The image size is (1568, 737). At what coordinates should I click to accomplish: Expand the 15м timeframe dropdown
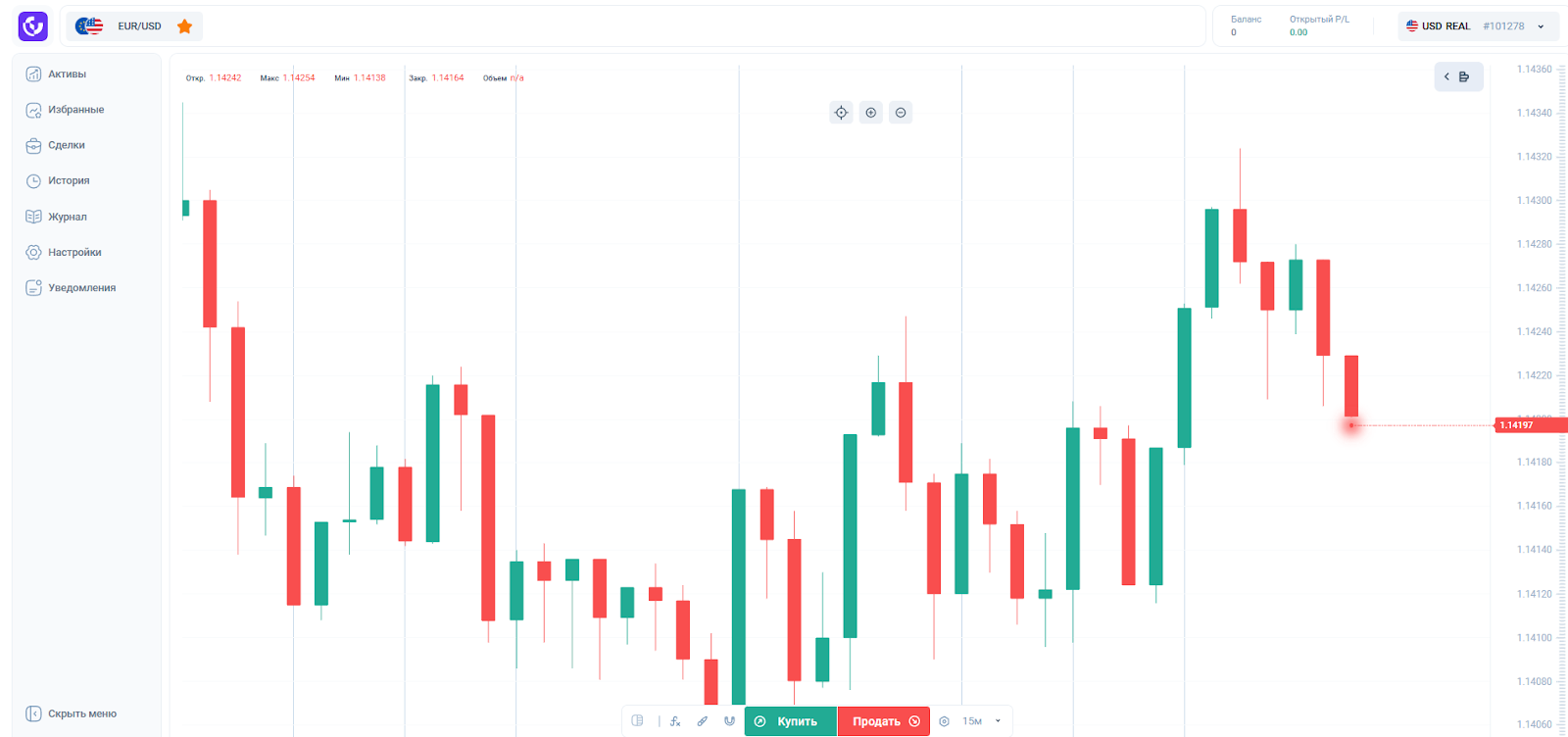coord(982,721)
